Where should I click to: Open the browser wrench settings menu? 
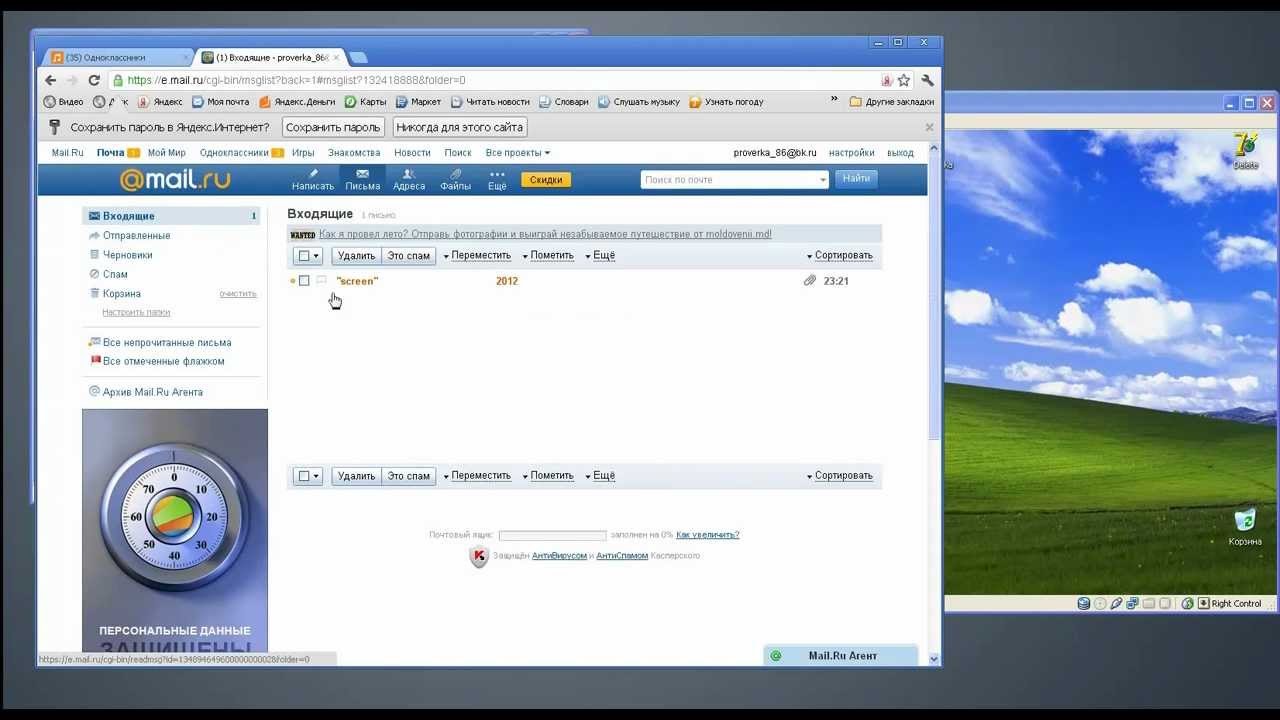pyautogui.click(x=928, y=80)
